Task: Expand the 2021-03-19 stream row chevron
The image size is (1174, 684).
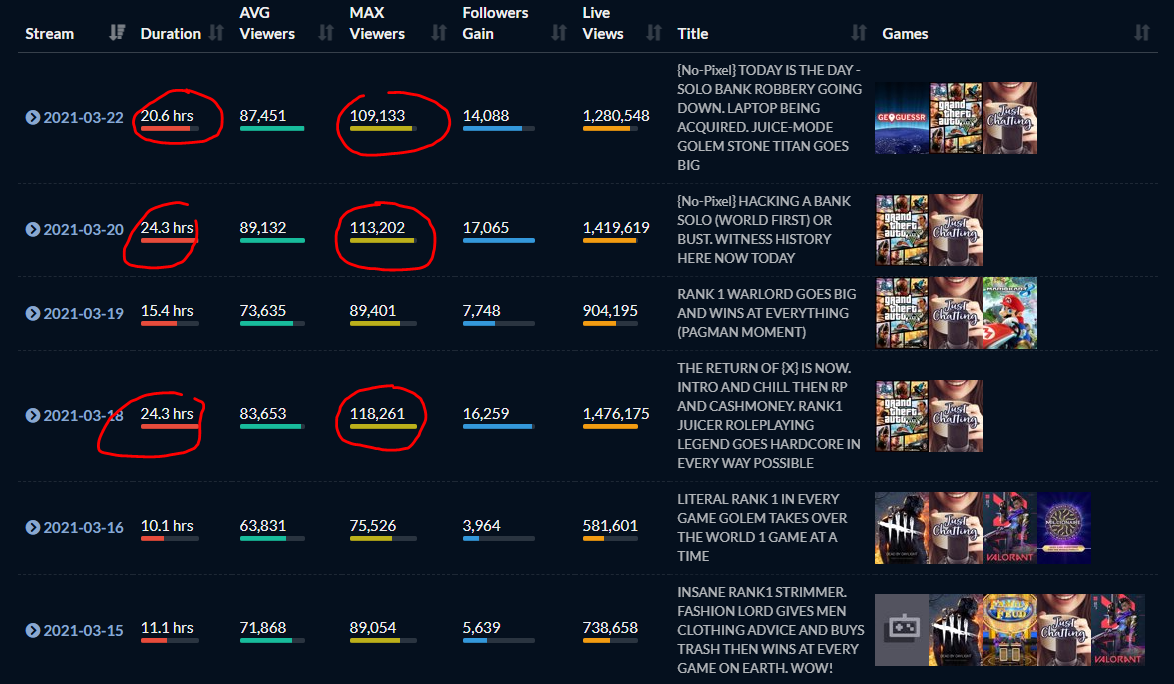Action: pos(33,314)
